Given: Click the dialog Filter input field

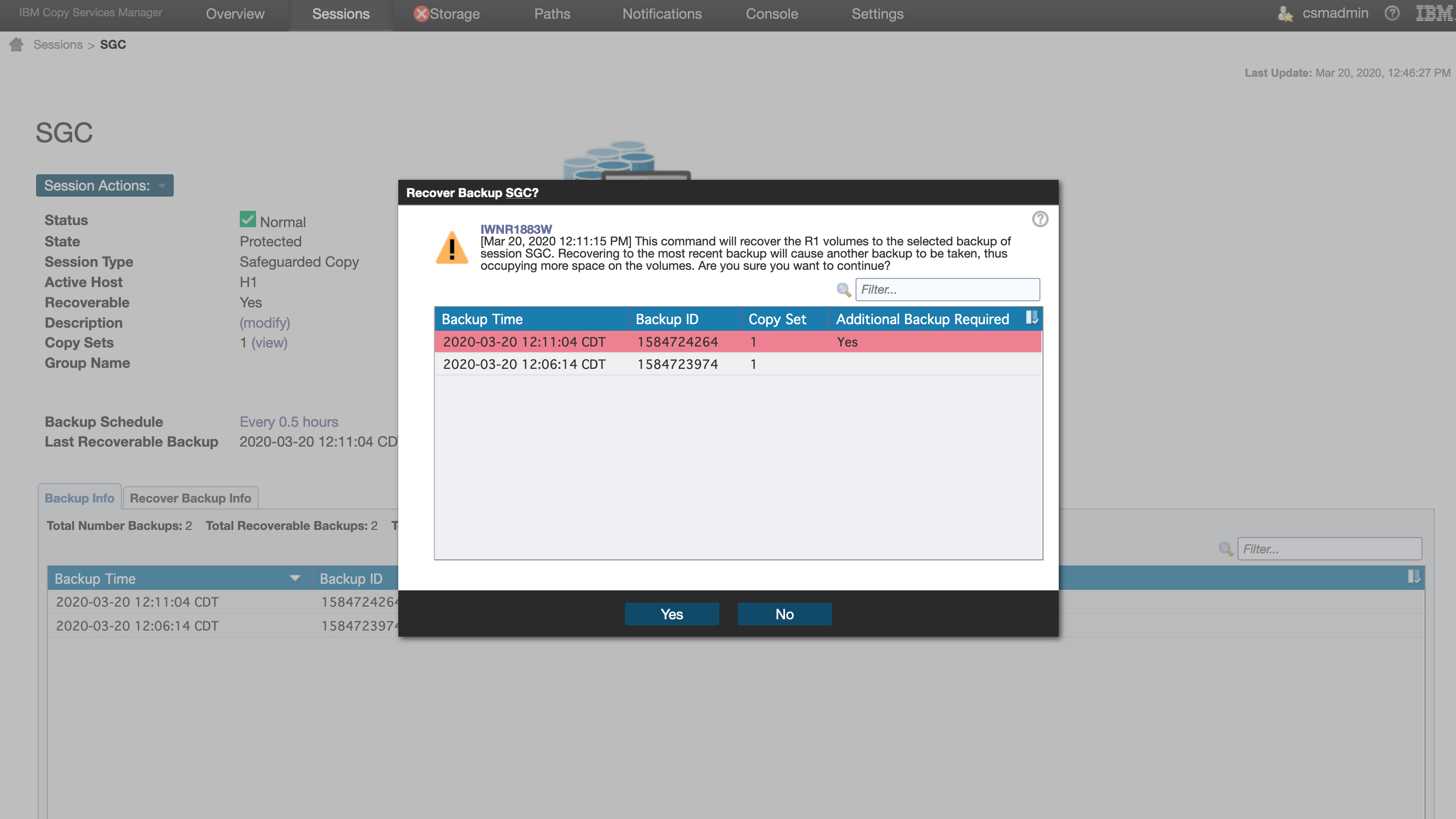Looking at the screenshot, I should point(947,290).
